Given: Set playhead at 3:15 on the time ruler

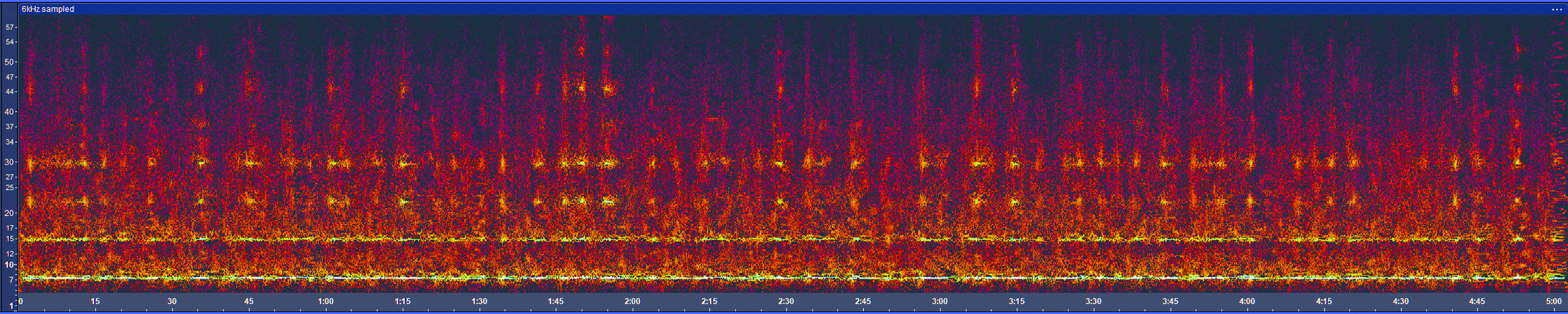Looking at the screenshot, I should point(1016,301).
